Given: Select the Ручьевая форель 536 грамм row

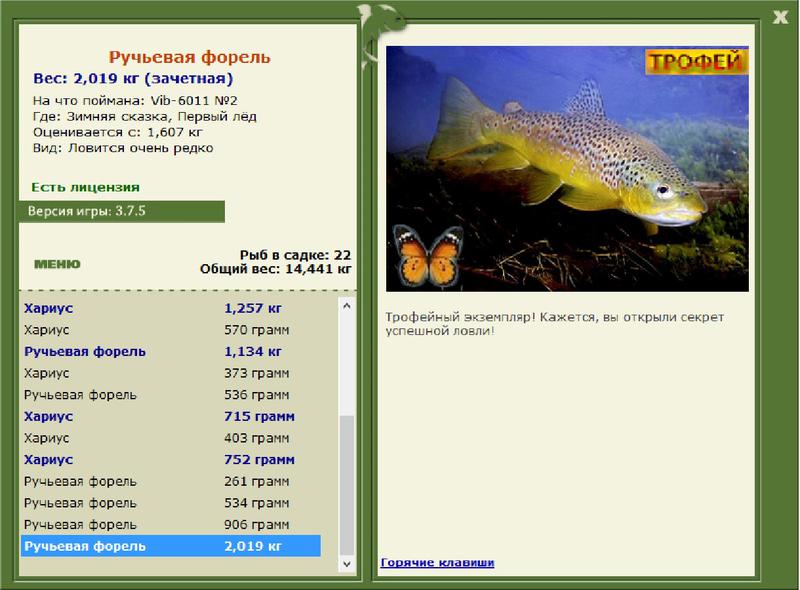Looking at the screenshot, I should [x=171, y=395].
